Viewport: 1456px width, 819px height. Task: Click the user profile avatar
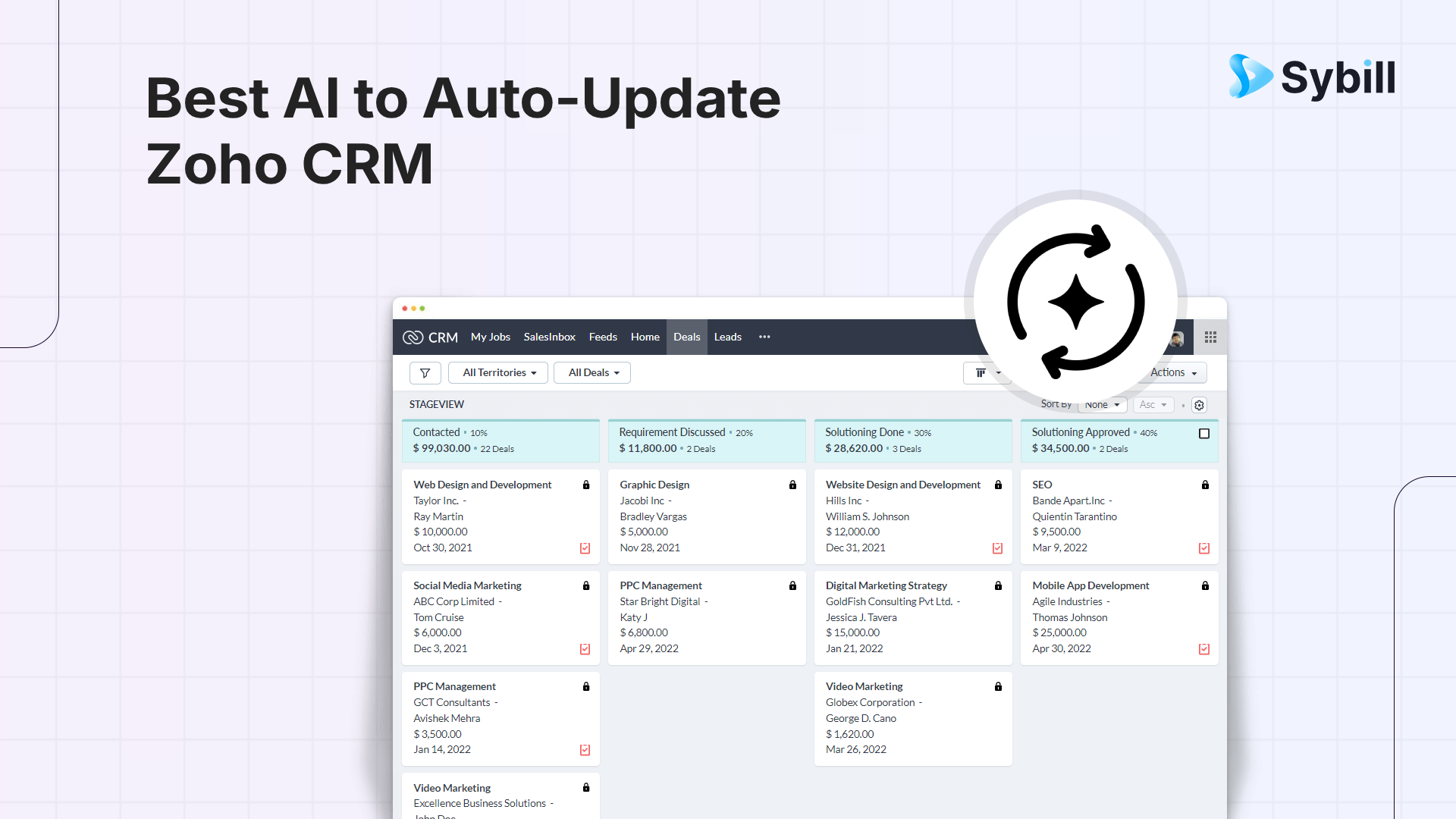point(1178,338)
